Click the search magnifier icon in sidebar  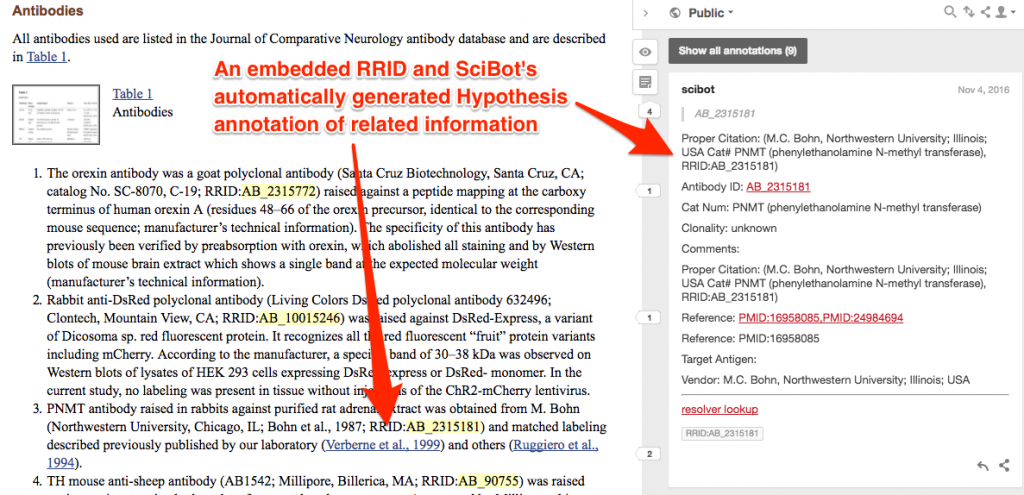(x=950, y=12)
